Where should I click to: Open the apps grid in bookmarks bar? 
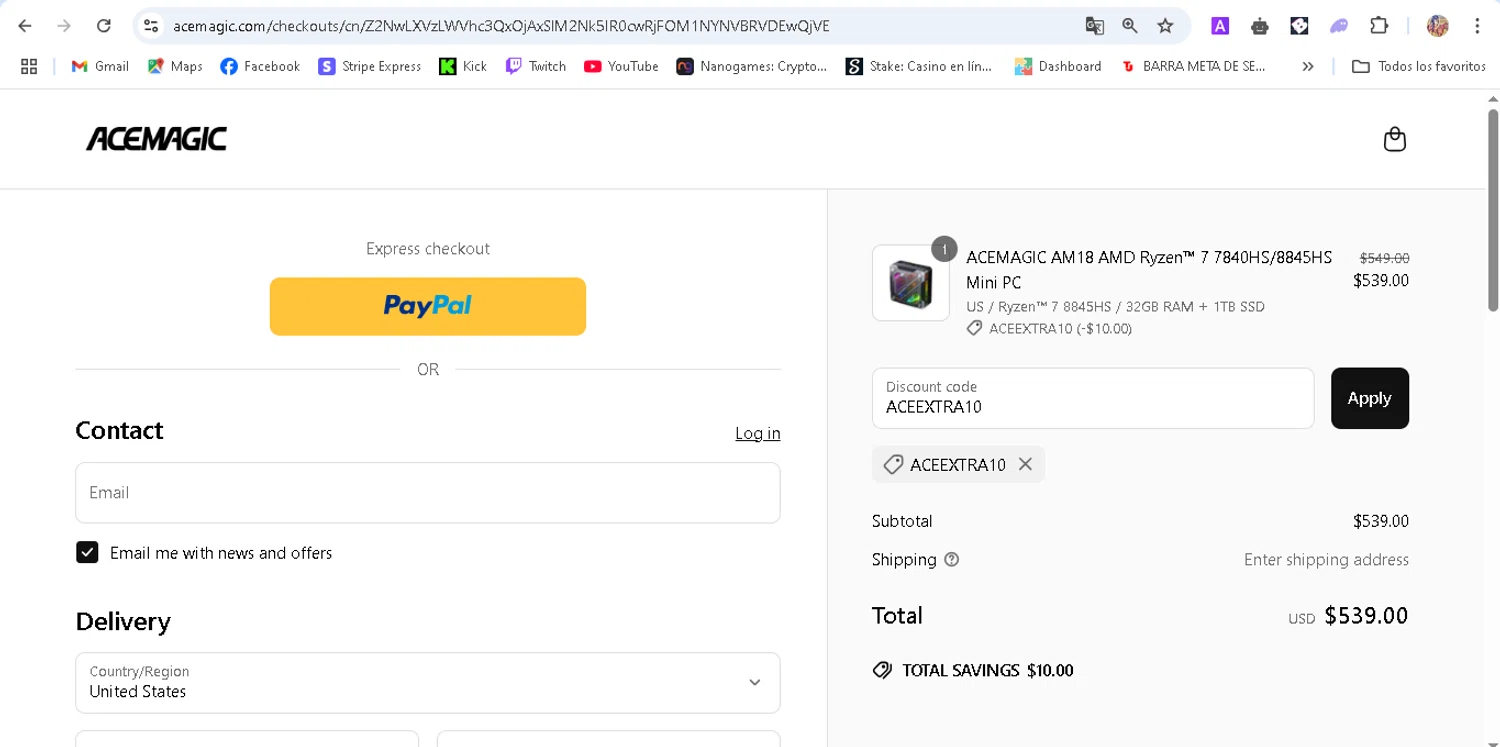coord(29,66)
